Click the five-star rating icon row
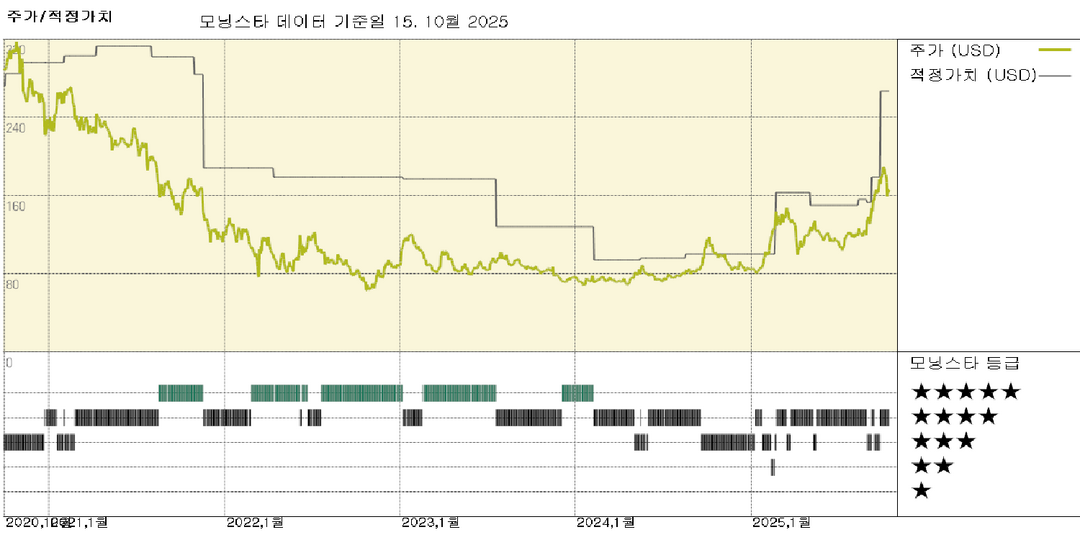 (x=965, y=391)
